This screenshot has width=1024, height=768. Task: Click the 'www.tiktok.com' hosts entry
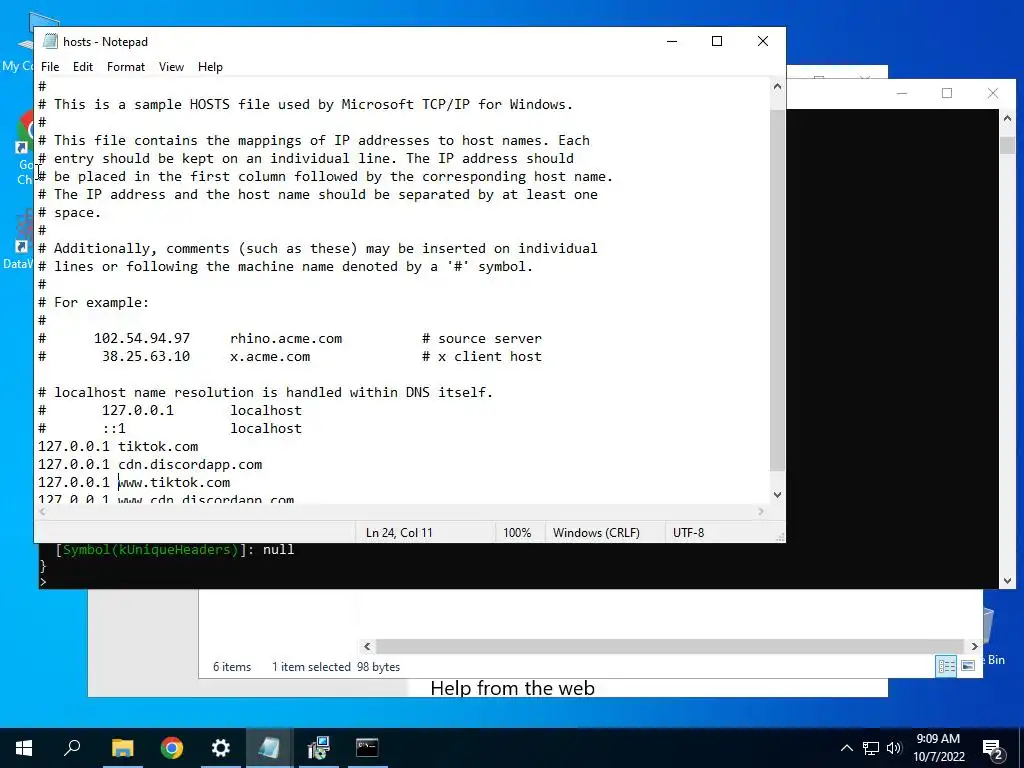pos(174,483)
